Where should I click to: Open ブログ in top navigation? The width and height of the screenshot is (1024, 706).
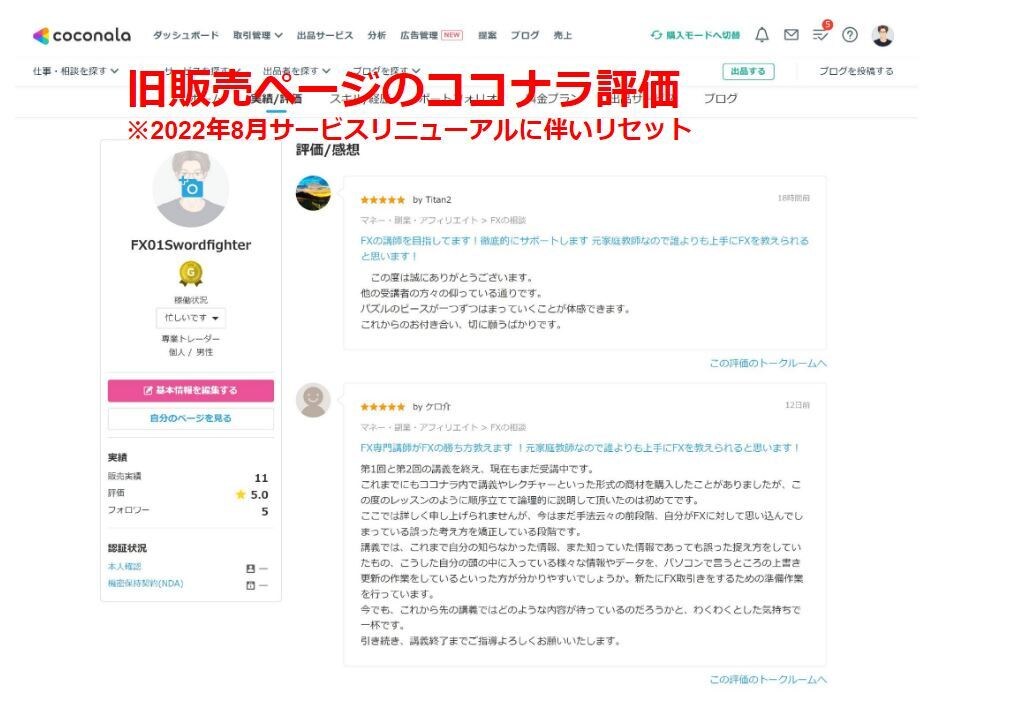click(x=525, y=35)
